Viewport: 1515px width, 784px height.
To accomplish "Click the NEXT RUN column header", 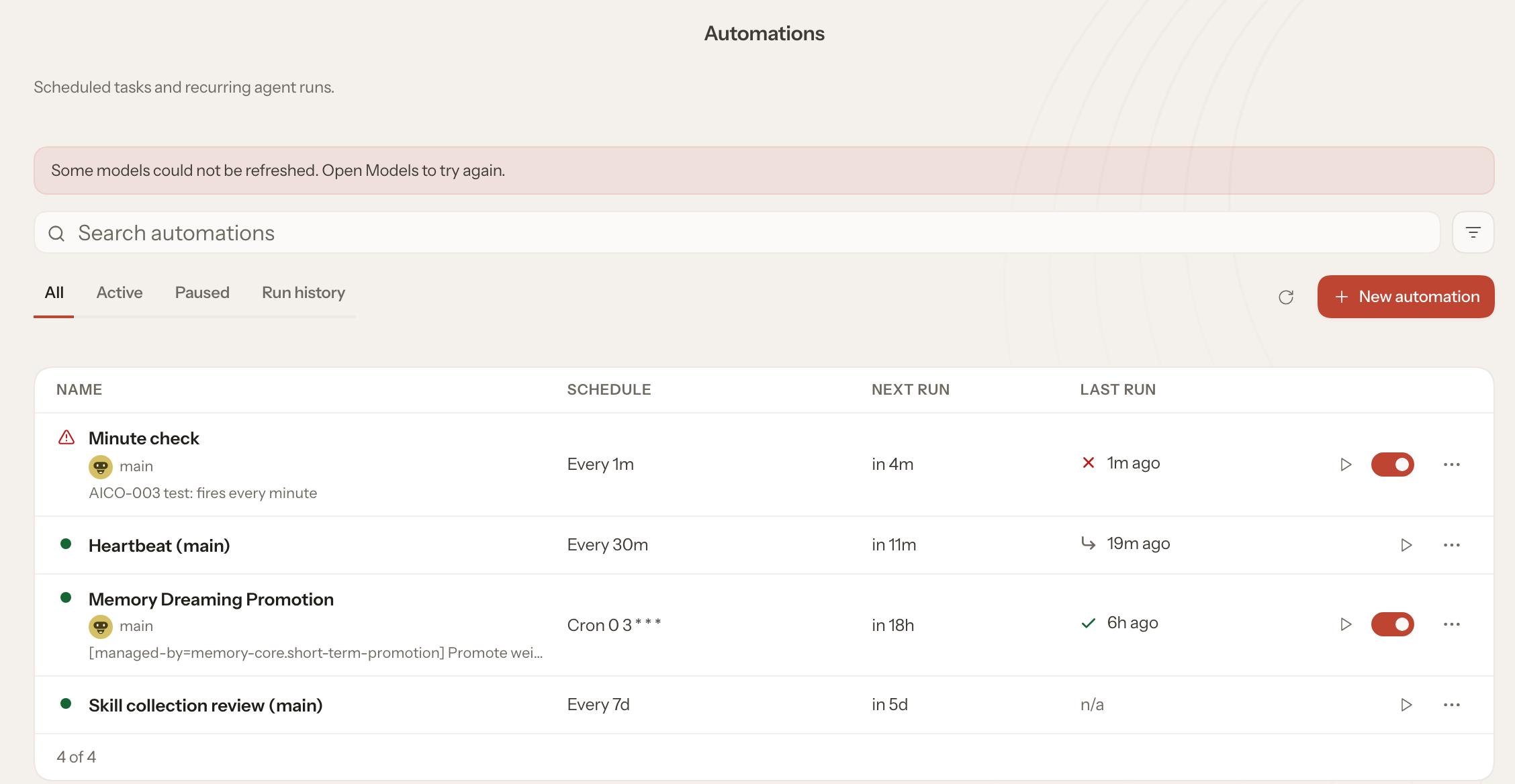I will [x=911, y=389].
